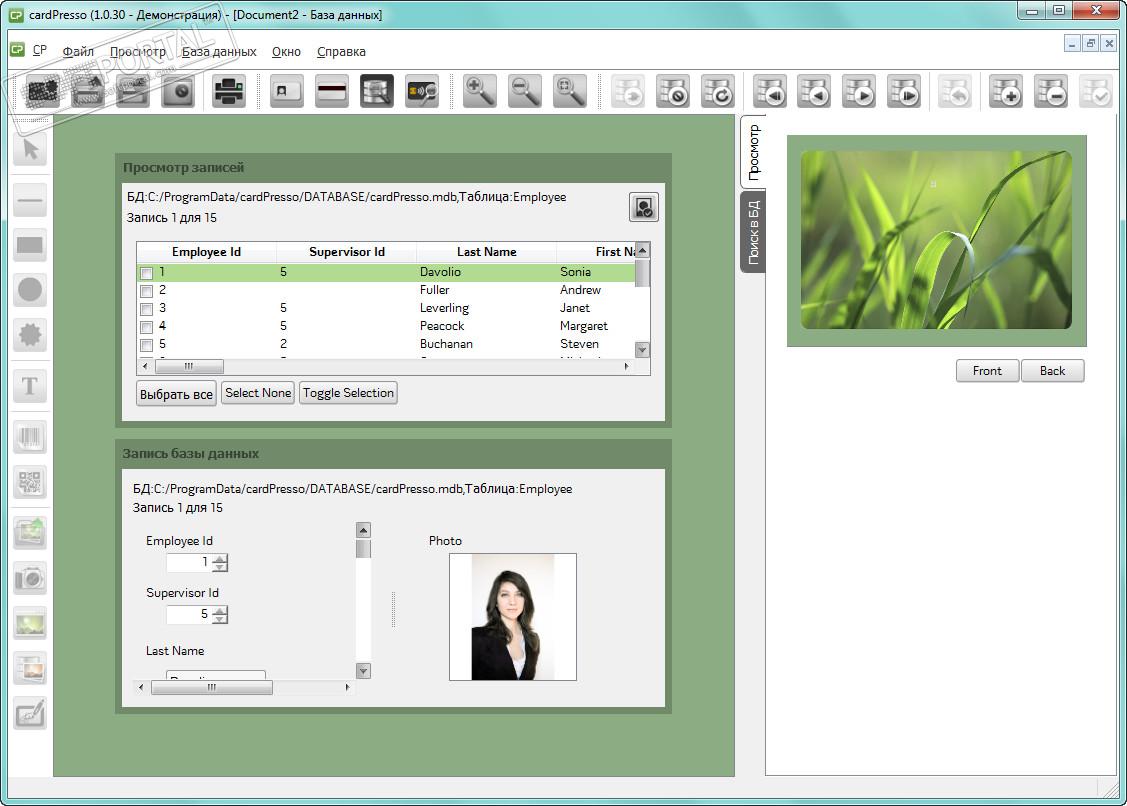Viewport: 1127px width, 806px height.
Task: Click the Выбрать все button
Action: pos(176,394)
